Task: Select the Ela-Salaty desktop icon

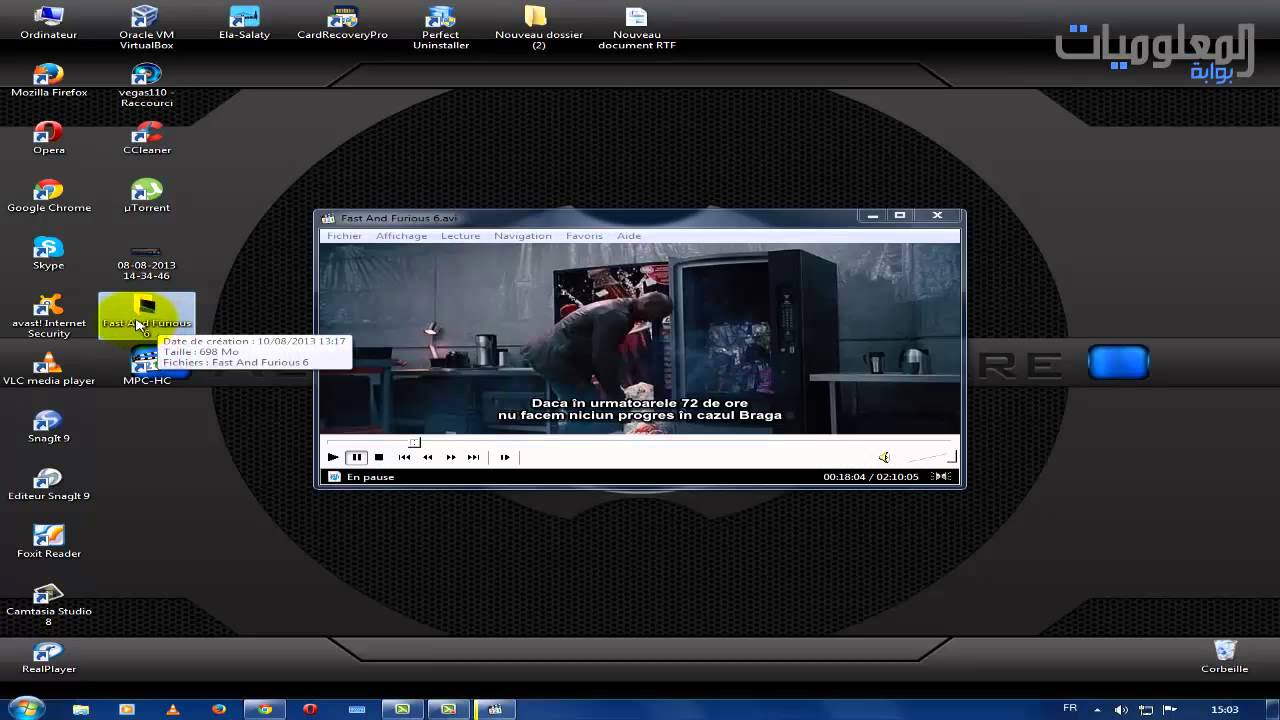Action: tap(244, 23)
